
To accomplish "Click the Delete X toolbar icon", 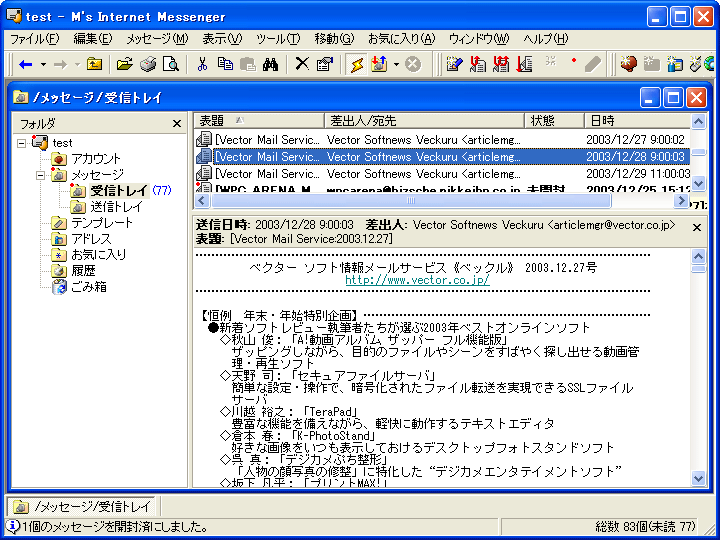I will [x=302, y=65].
